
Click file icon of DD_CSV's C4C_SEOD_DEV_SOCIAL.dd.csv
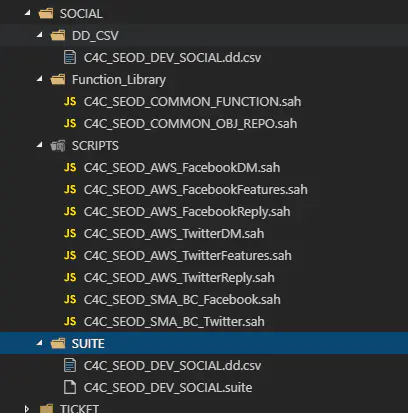(70, 57)
